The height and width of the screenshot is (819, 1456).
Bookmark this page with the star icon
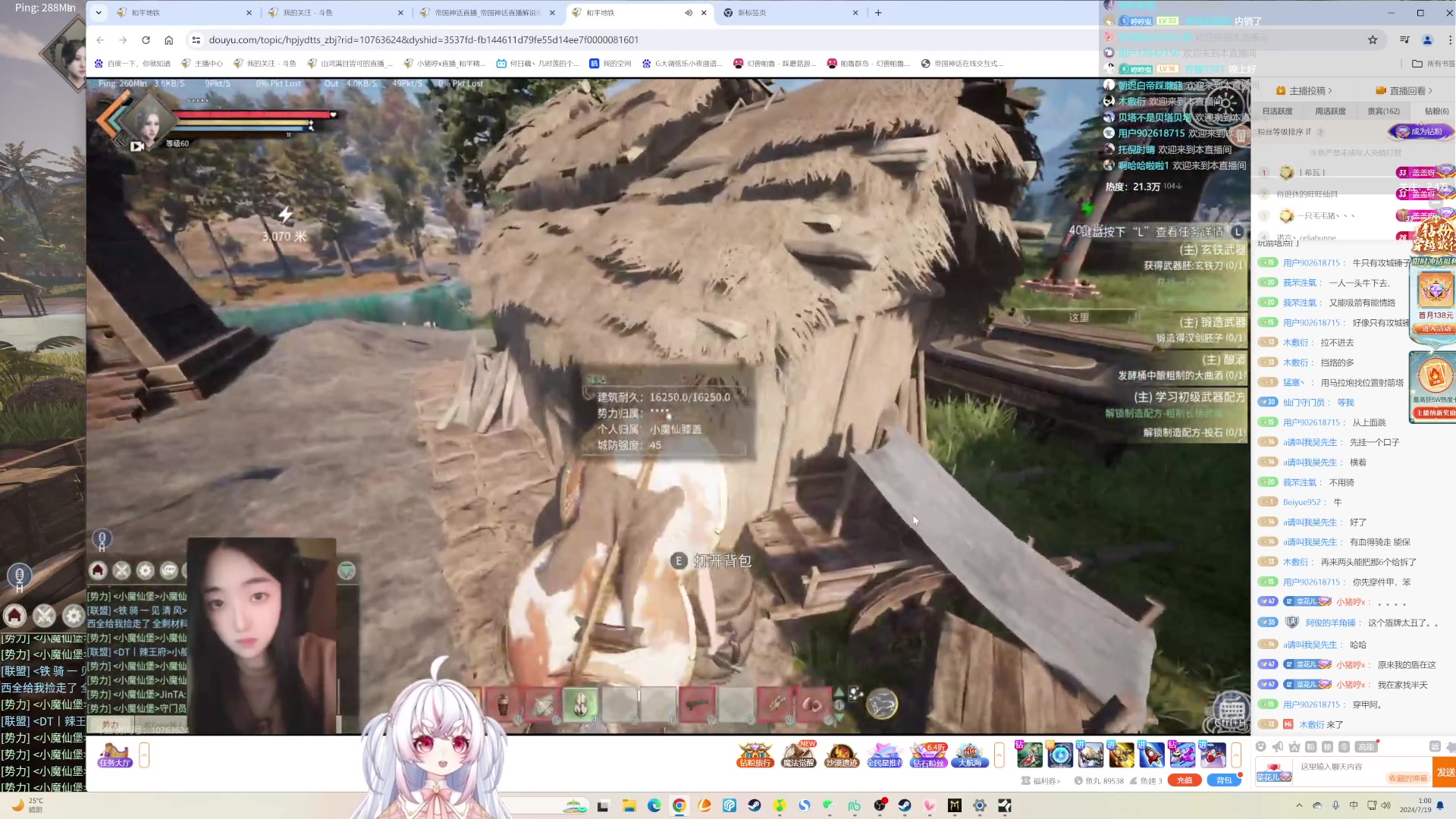tap(1373, 40)
